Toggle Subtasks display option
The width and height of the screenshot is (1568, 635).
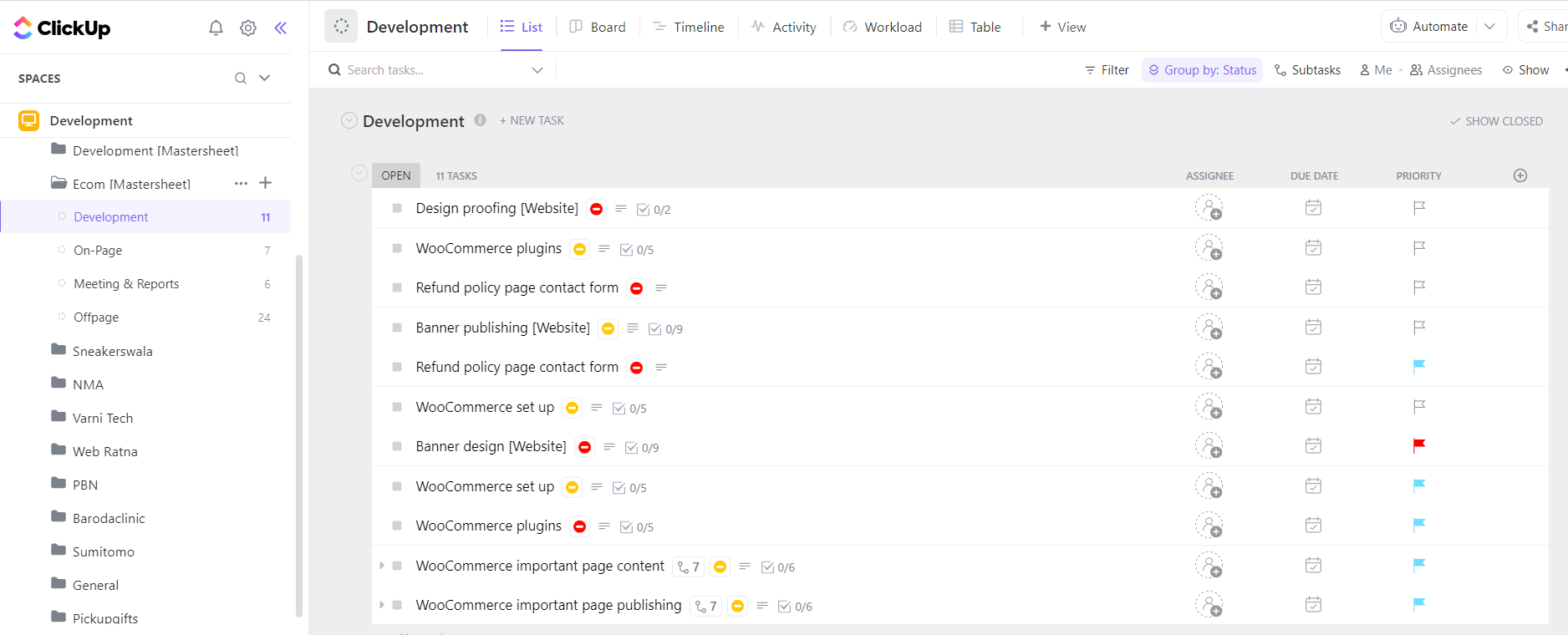click(1307, 70)
